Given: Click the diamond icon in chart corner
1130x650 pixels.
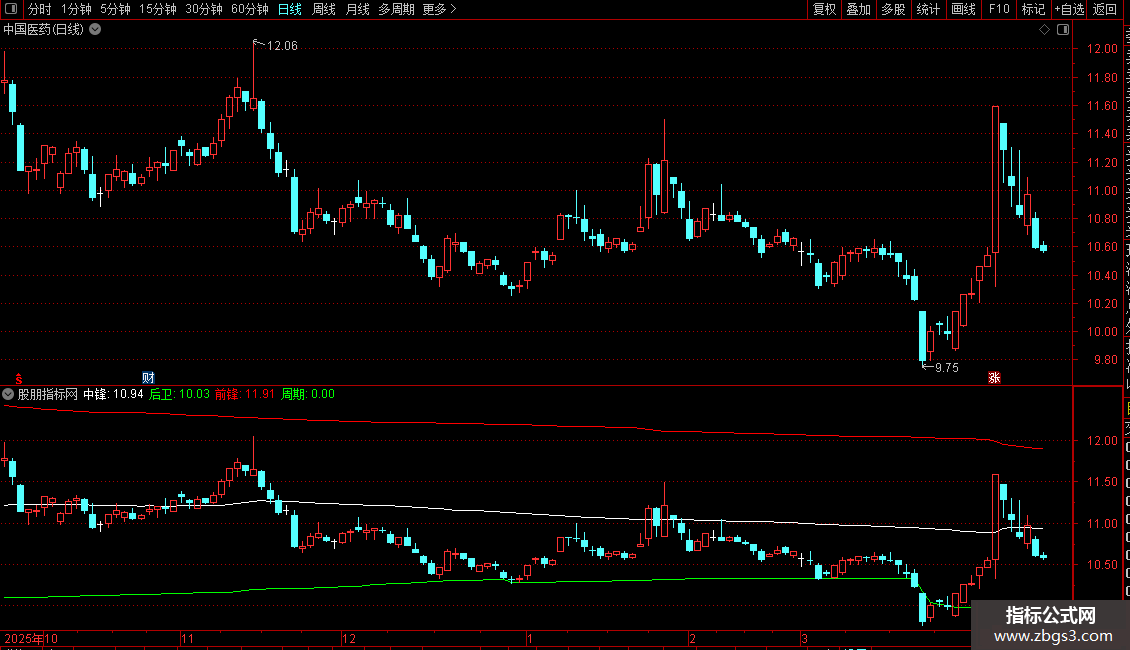Looking at the screenshot, I should (1044, 30).
